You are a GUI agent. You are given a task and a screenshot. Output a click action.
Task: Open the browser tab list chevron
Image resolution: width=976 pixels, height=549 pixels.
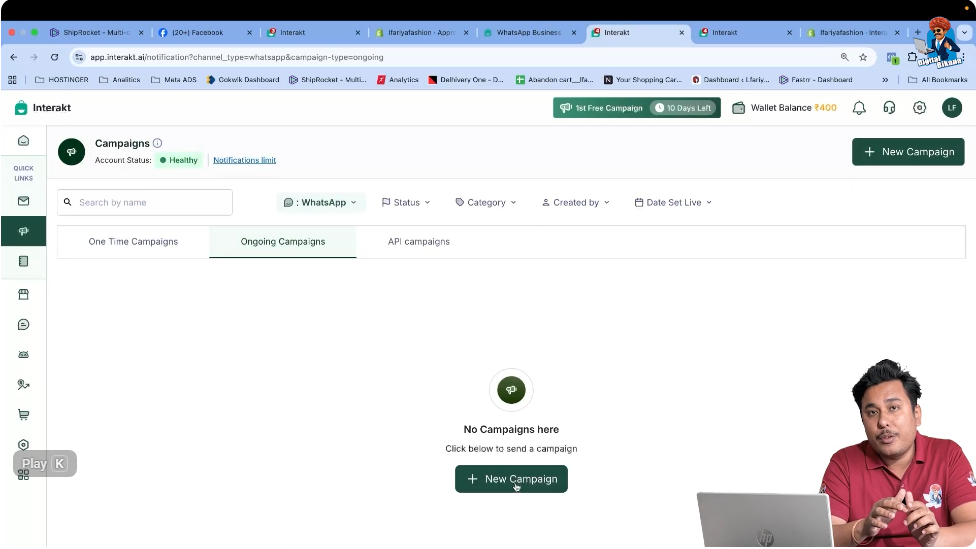coord(964,32)
